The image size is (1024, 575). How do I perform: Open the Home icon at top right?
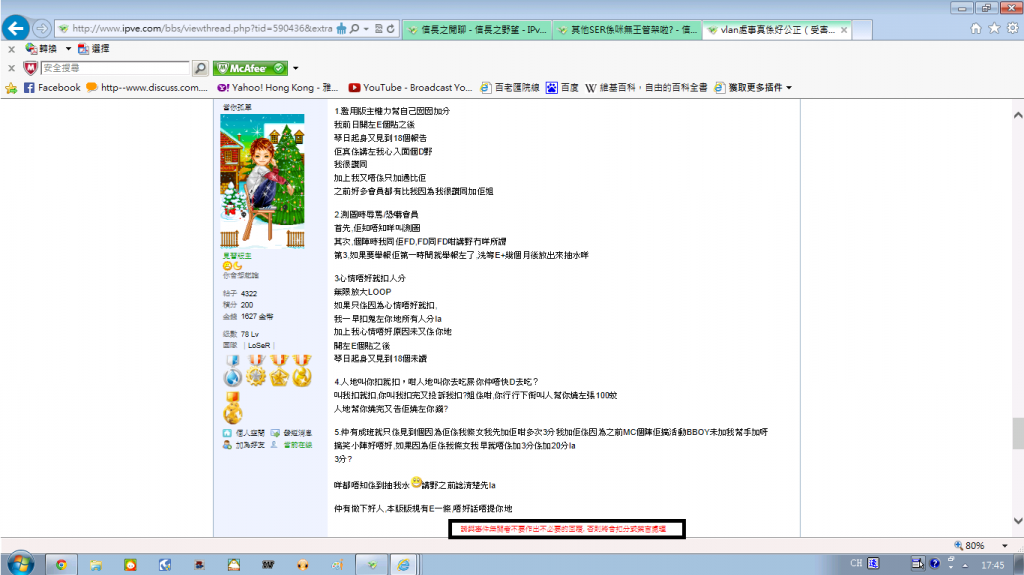click(x=976, y=29)
